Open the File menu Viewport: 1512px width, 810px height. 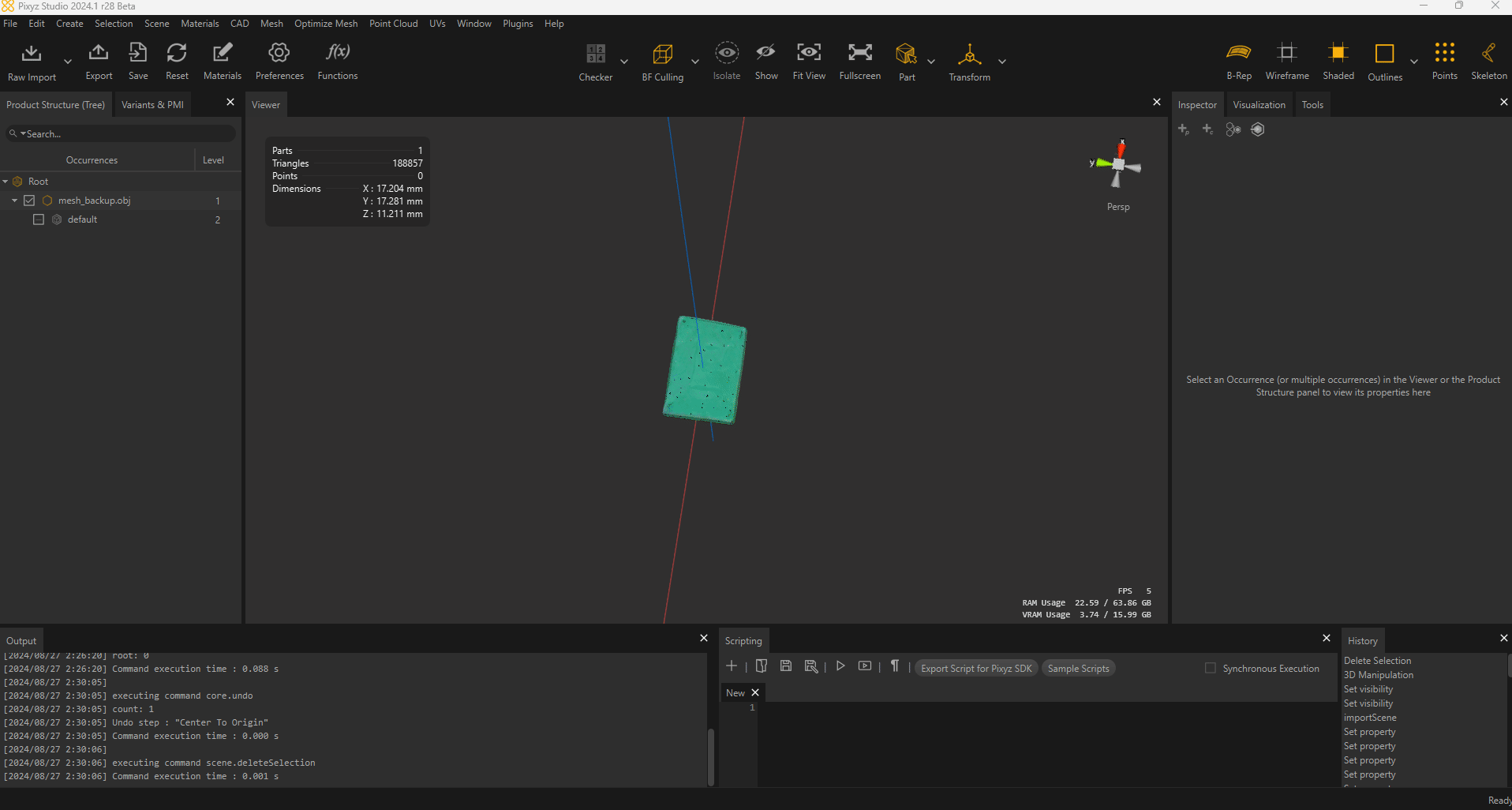[x=10, y=24]
